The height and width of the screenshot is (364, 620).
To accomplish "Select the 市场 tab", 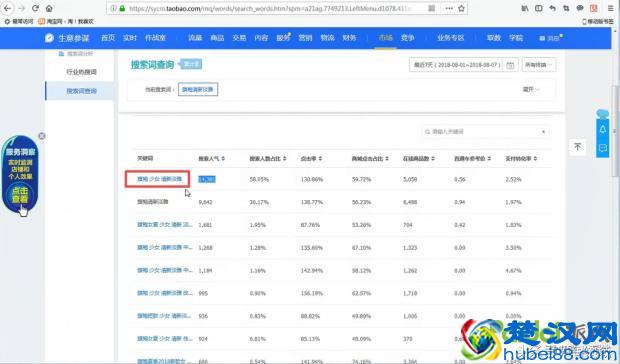I will click(386, 38).
